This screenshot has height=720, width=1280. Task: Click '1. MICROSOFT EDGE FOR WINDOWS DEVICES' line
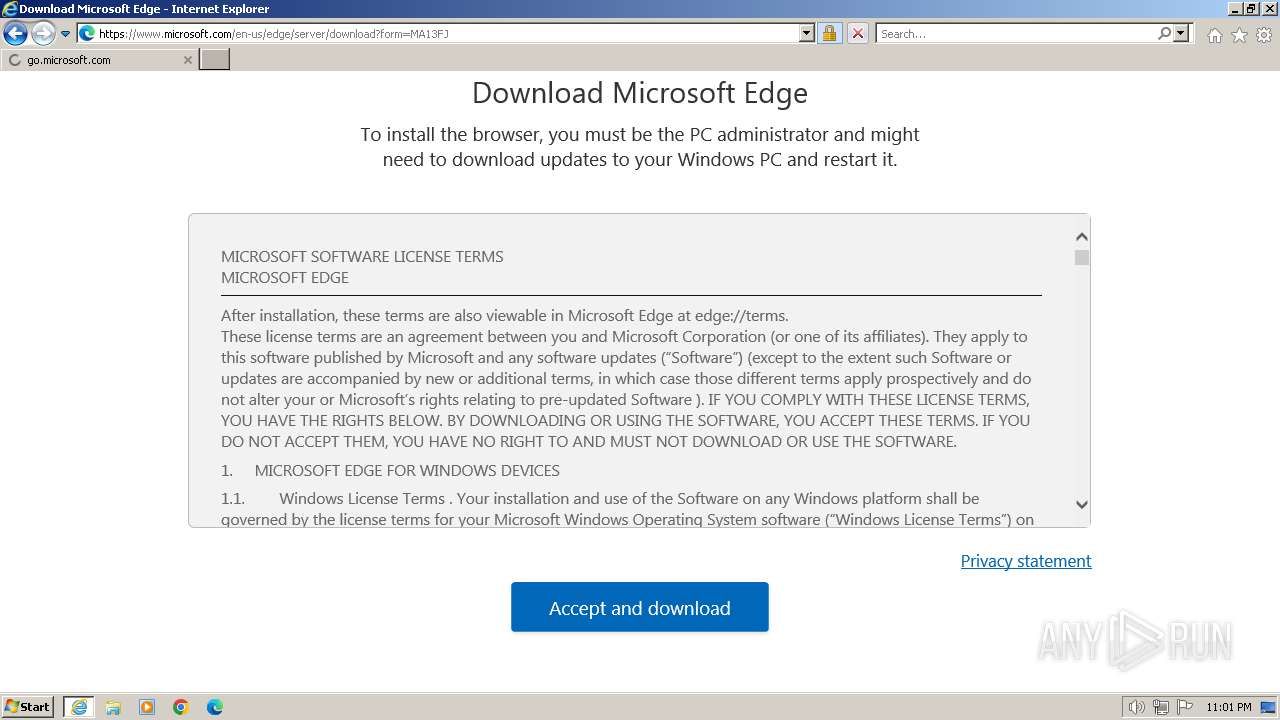pyautogui.click(x=390, y=470)
